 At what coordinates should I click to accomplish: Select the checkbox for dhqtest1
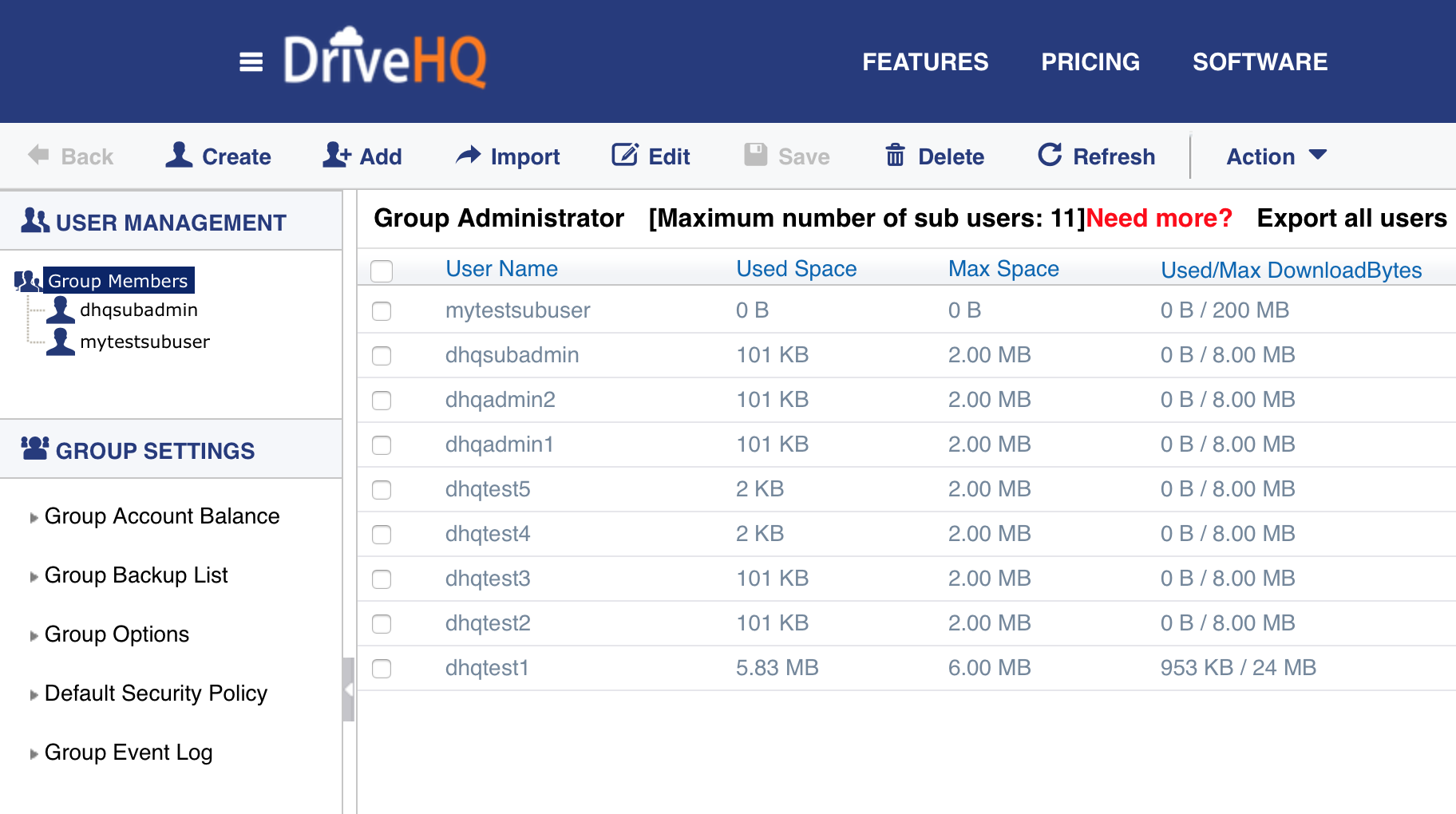coord(382,669)
